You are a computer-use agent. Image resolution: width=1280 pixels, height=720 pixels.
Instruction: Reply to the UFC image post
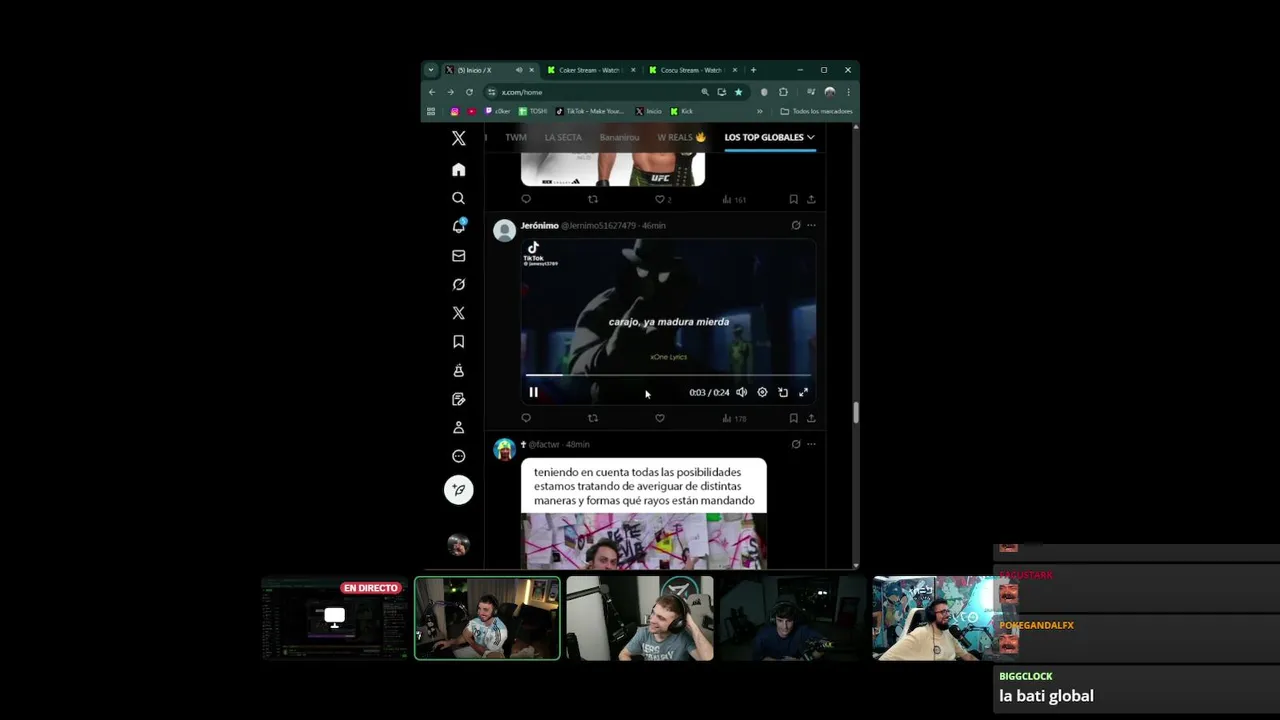(526, 199)
